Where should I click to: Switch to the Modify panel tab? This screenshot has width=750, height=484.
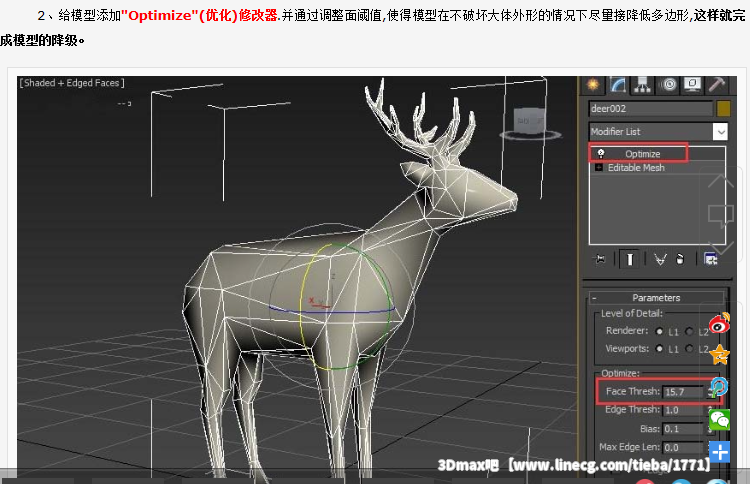618,85
